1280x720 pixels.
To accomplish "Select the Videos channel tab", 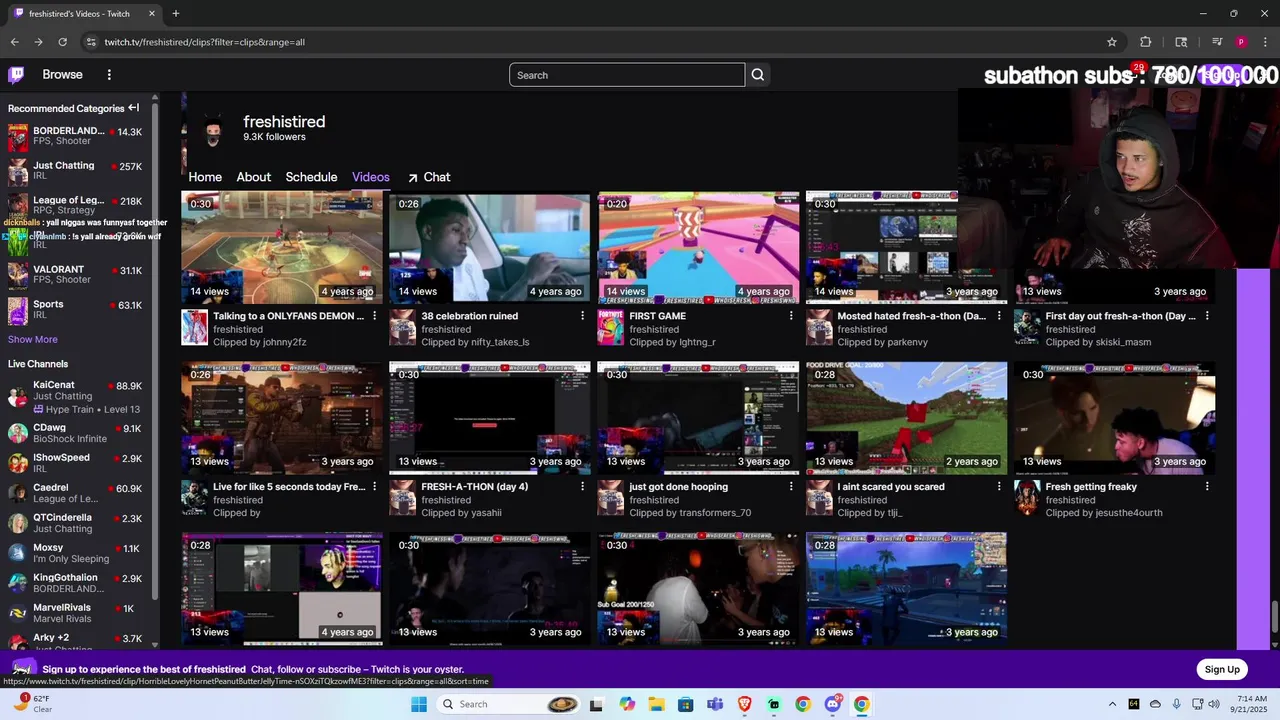I will coord(371,177).
